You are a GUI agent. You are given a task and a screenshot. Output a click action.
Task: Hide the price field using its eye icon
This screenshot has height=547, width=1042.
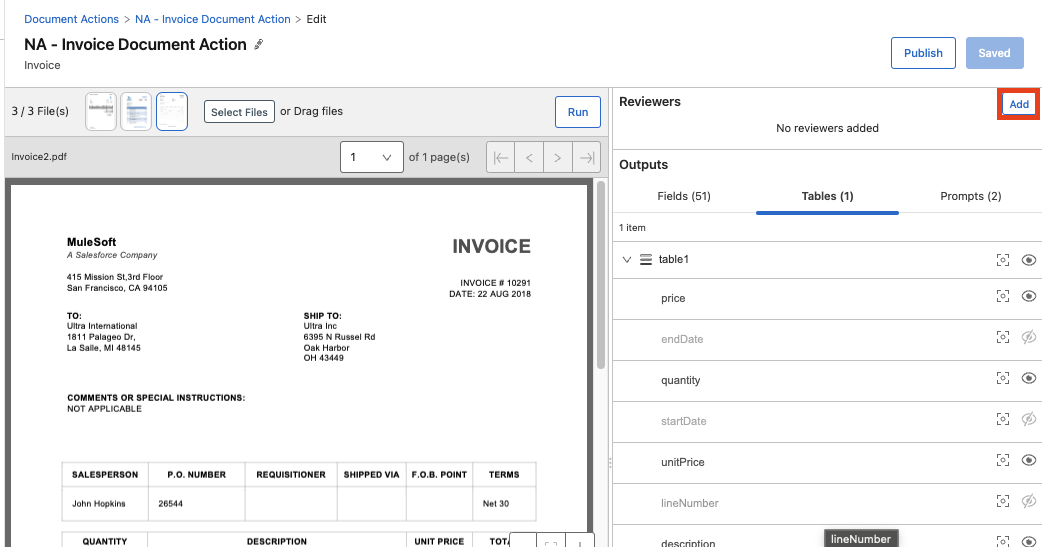[x=1029, y=296]
